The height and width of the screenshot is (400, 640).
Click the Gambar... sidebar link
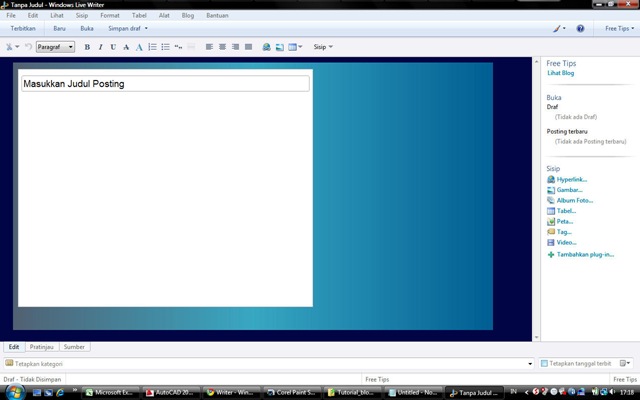click(569, 190)
